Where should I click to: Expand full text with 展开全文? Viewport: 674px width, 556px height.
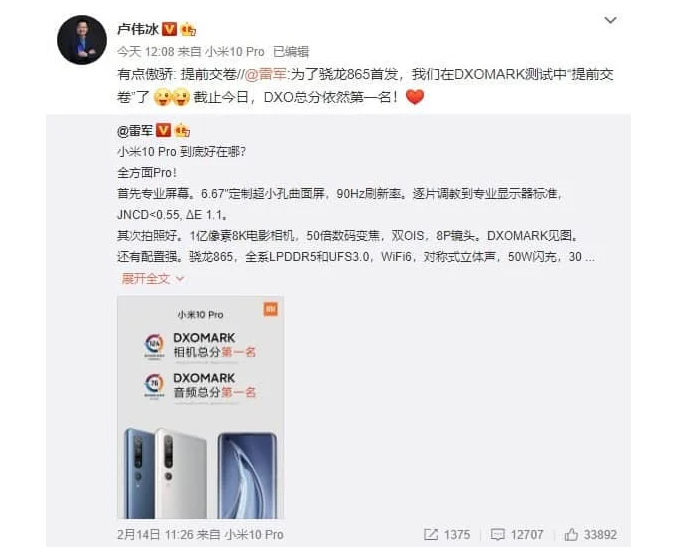pyautogui.click(x=146, y=279)
